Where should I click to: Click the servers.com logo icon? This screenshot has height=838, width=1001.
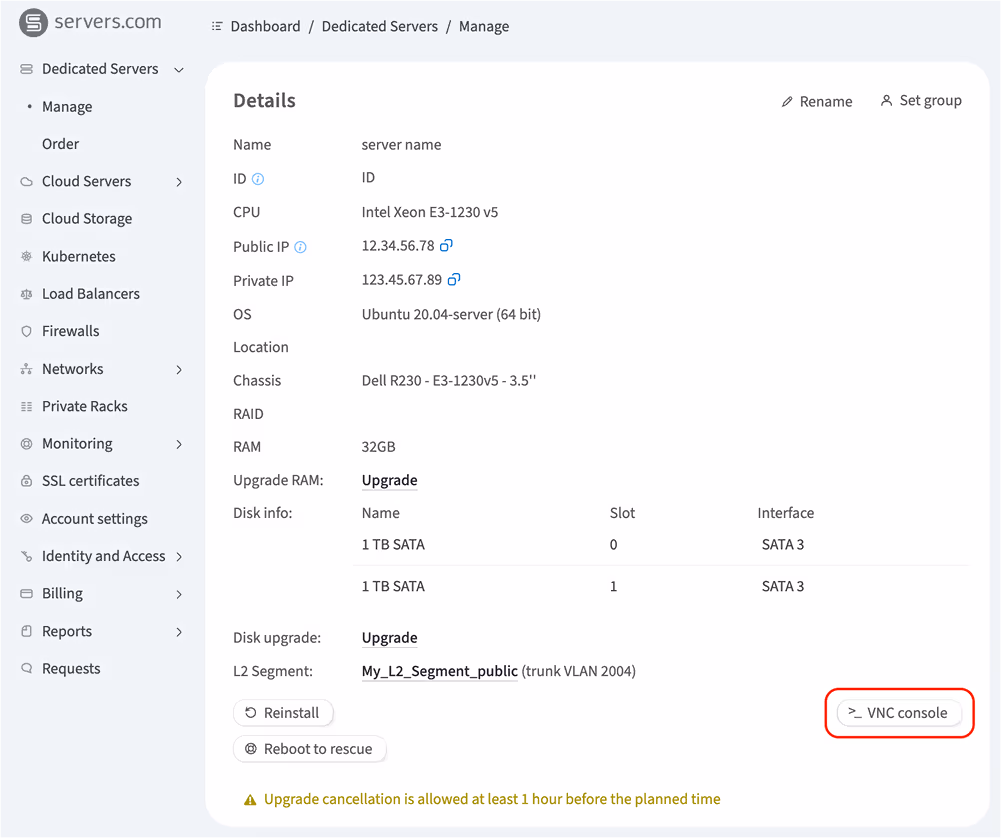point(33,23)
